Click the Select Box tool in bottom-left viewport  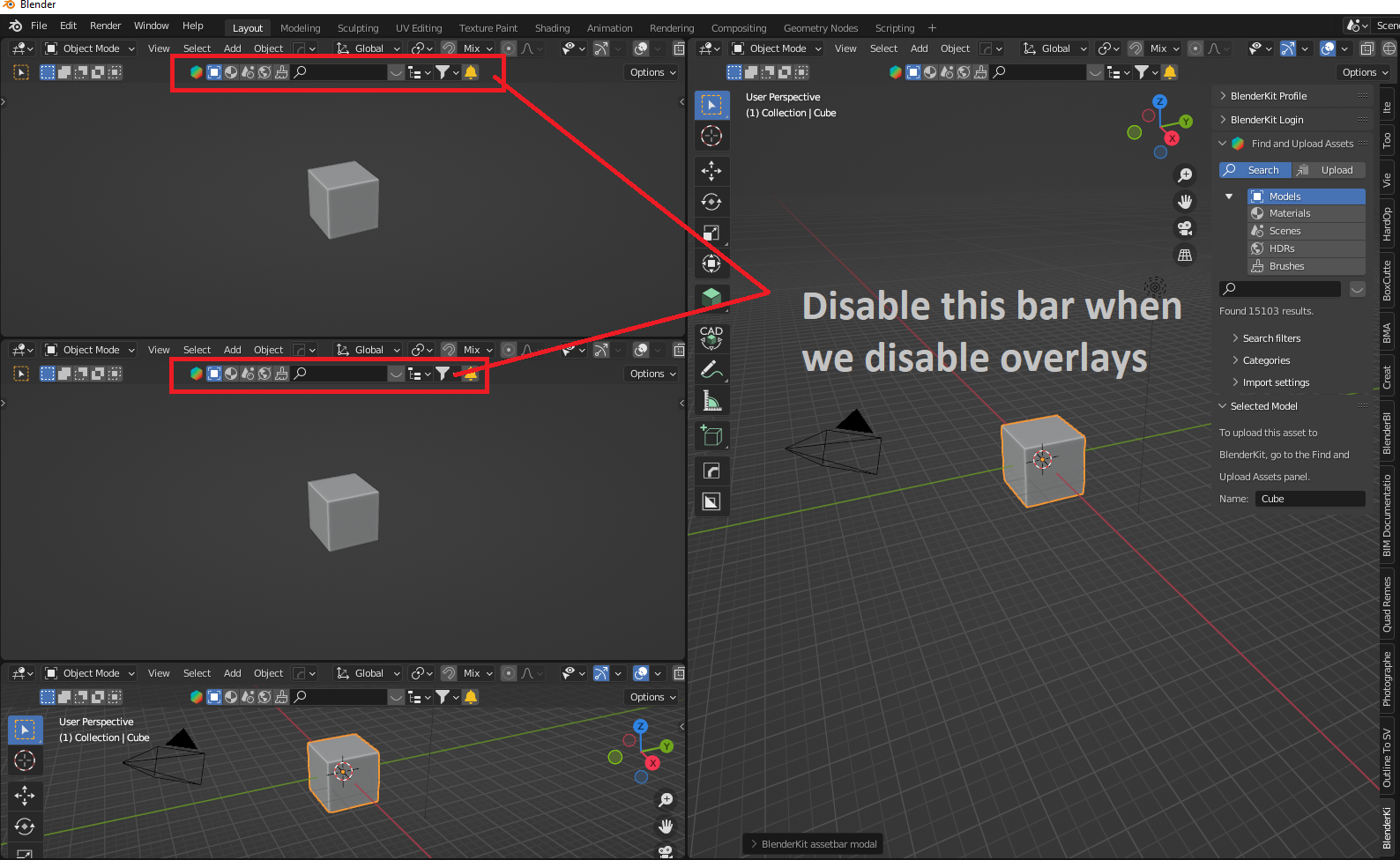[x=25, y=730]
